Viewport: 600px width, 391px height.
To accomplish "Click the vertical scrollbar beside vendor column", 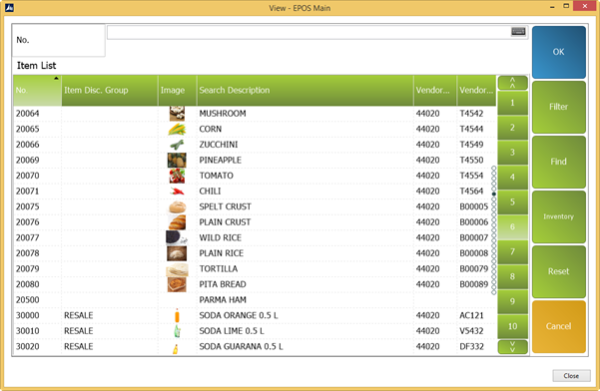I will coord(494,230).
